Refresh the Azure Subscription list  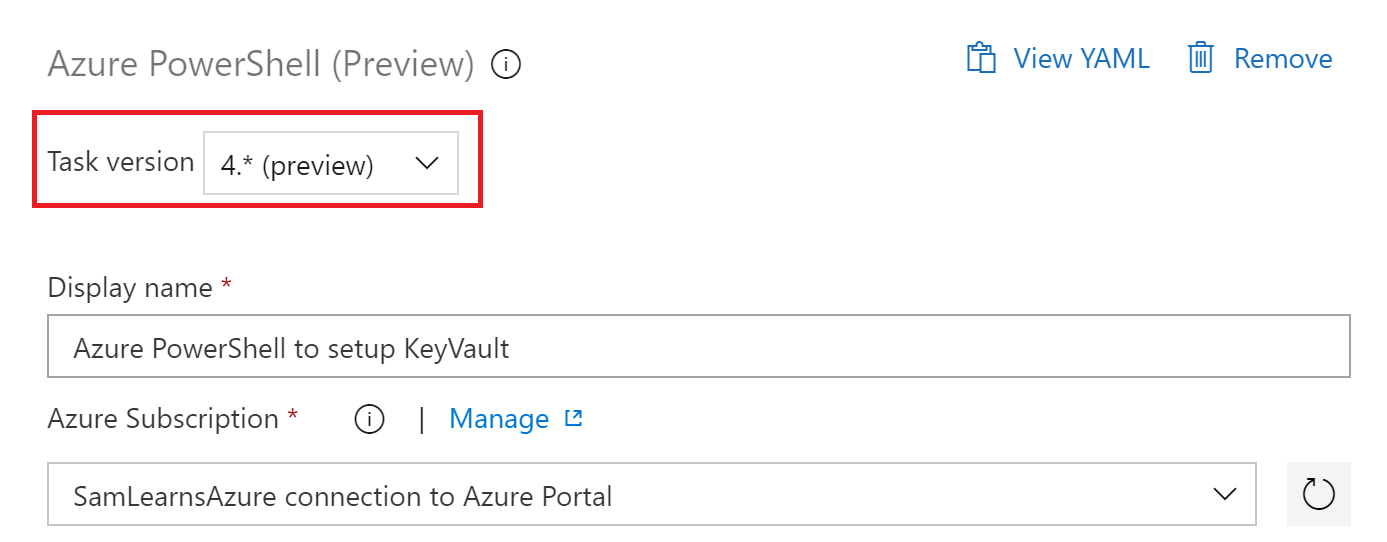coord(1318,494)
